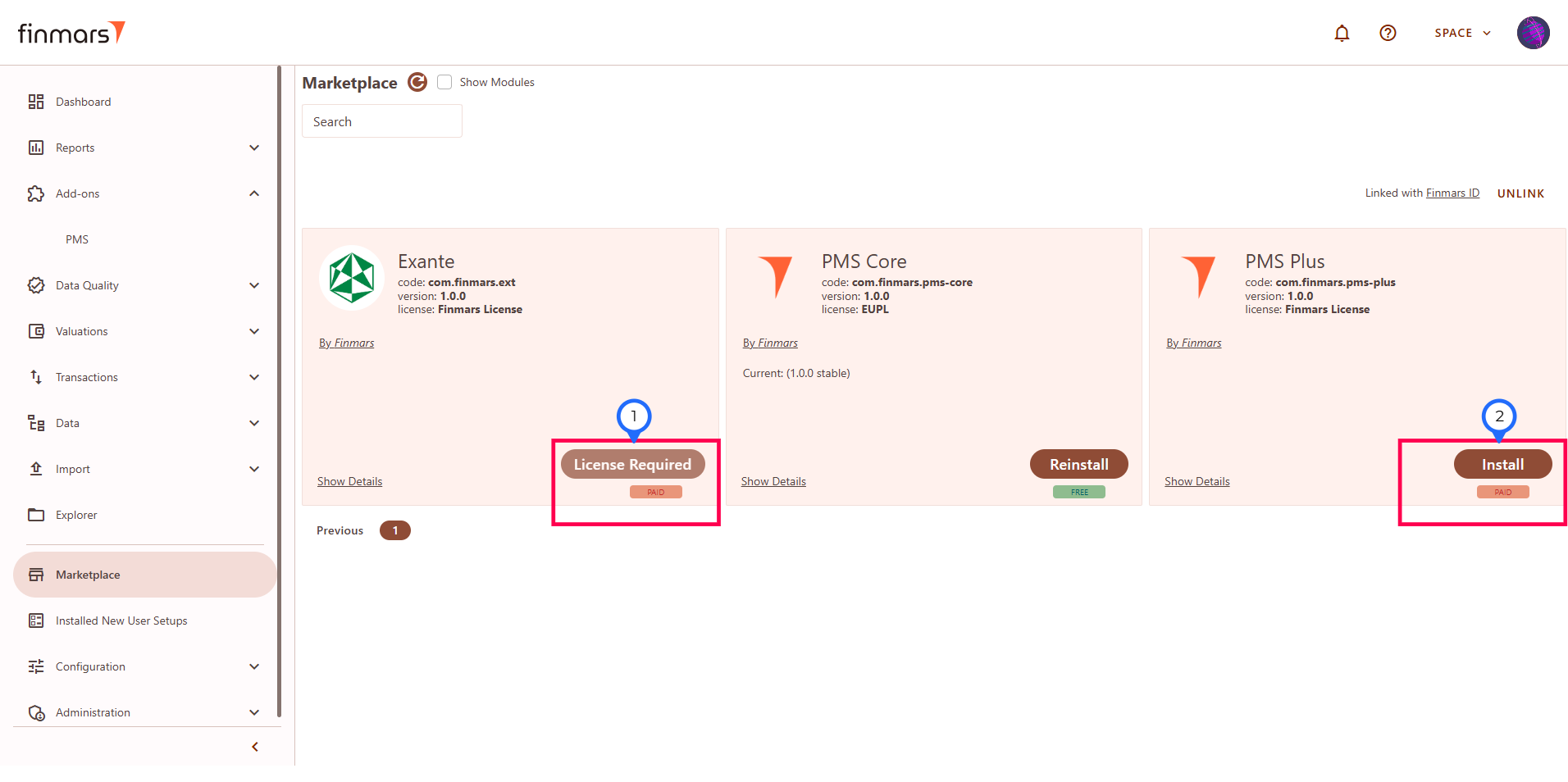The width and height of the screenshot is (1568, 782).
Task: Show Details for PMS Plus
Action: [x=1197, y=481]
